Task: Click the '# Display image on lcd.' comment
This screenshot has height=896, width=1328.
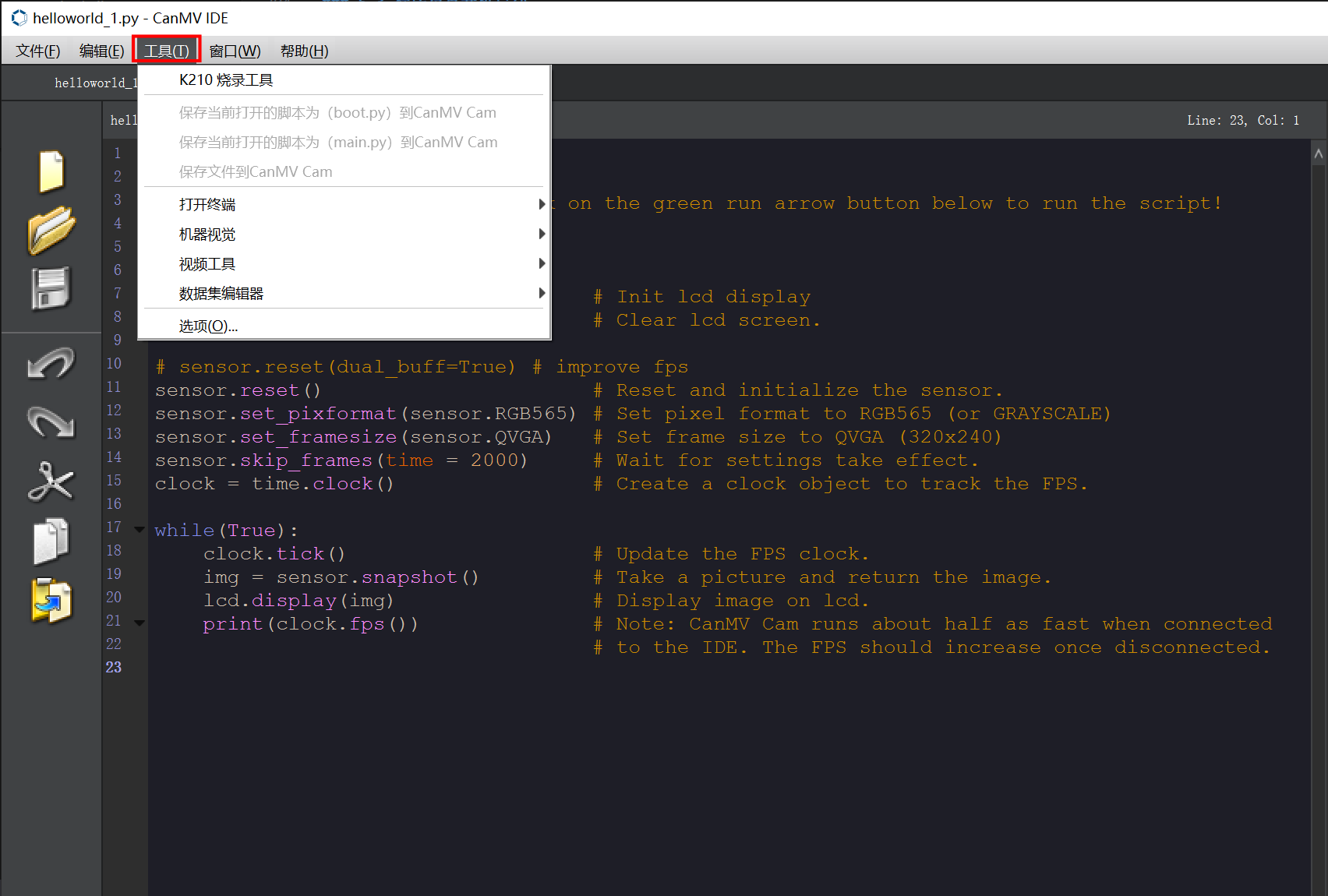Action: (x=731, y=600)
